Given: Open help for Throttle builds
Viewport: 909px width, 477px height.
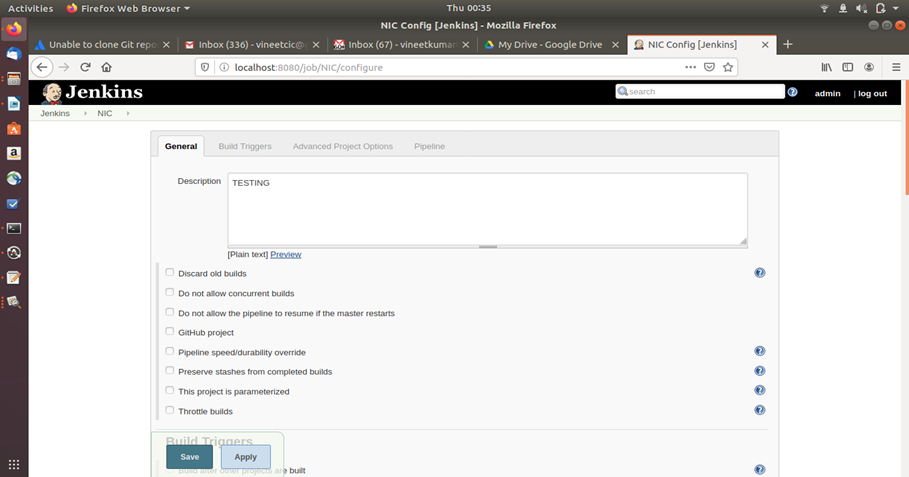Looking at the screenshot, I should pos(759,410).
